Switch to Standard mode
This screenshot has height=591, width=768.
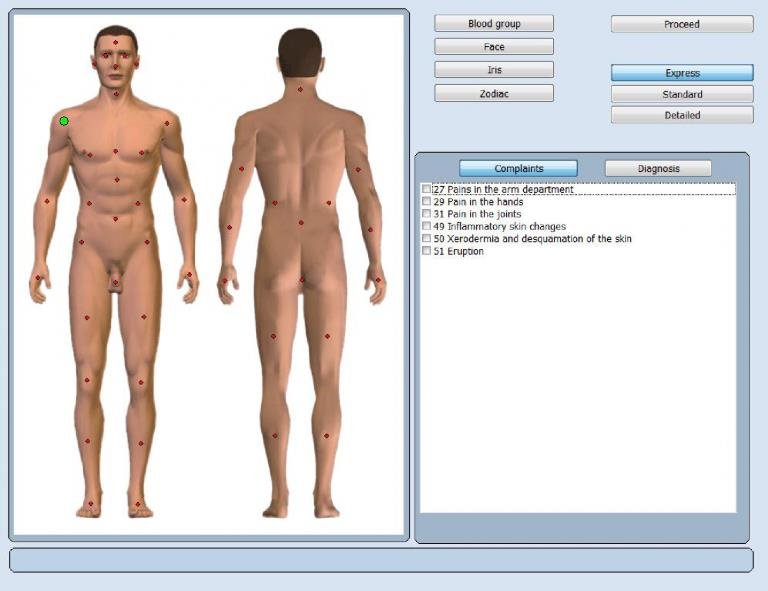682,95
